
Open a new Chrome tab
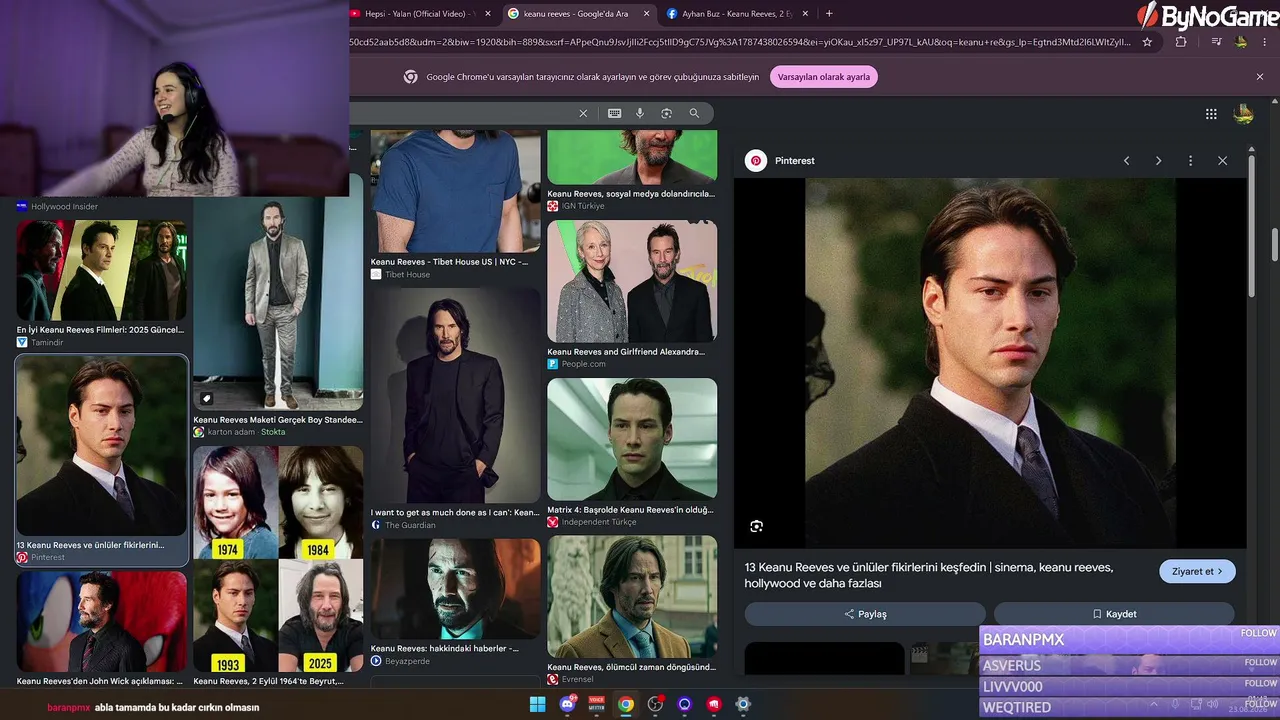tap(829, 14)
